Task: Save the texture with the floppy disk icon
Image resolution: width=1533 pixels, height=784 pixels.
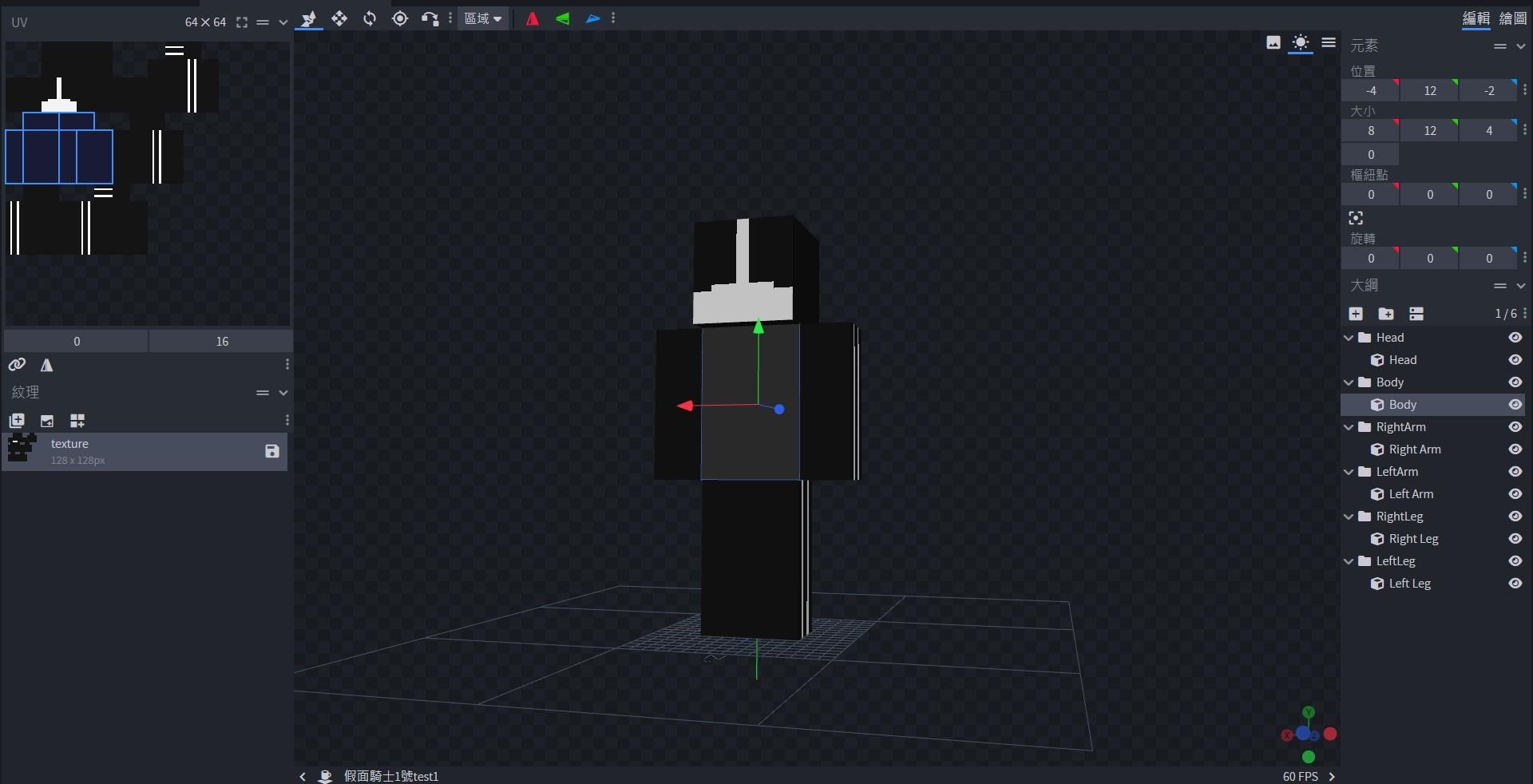Action: tap(271, 452)
